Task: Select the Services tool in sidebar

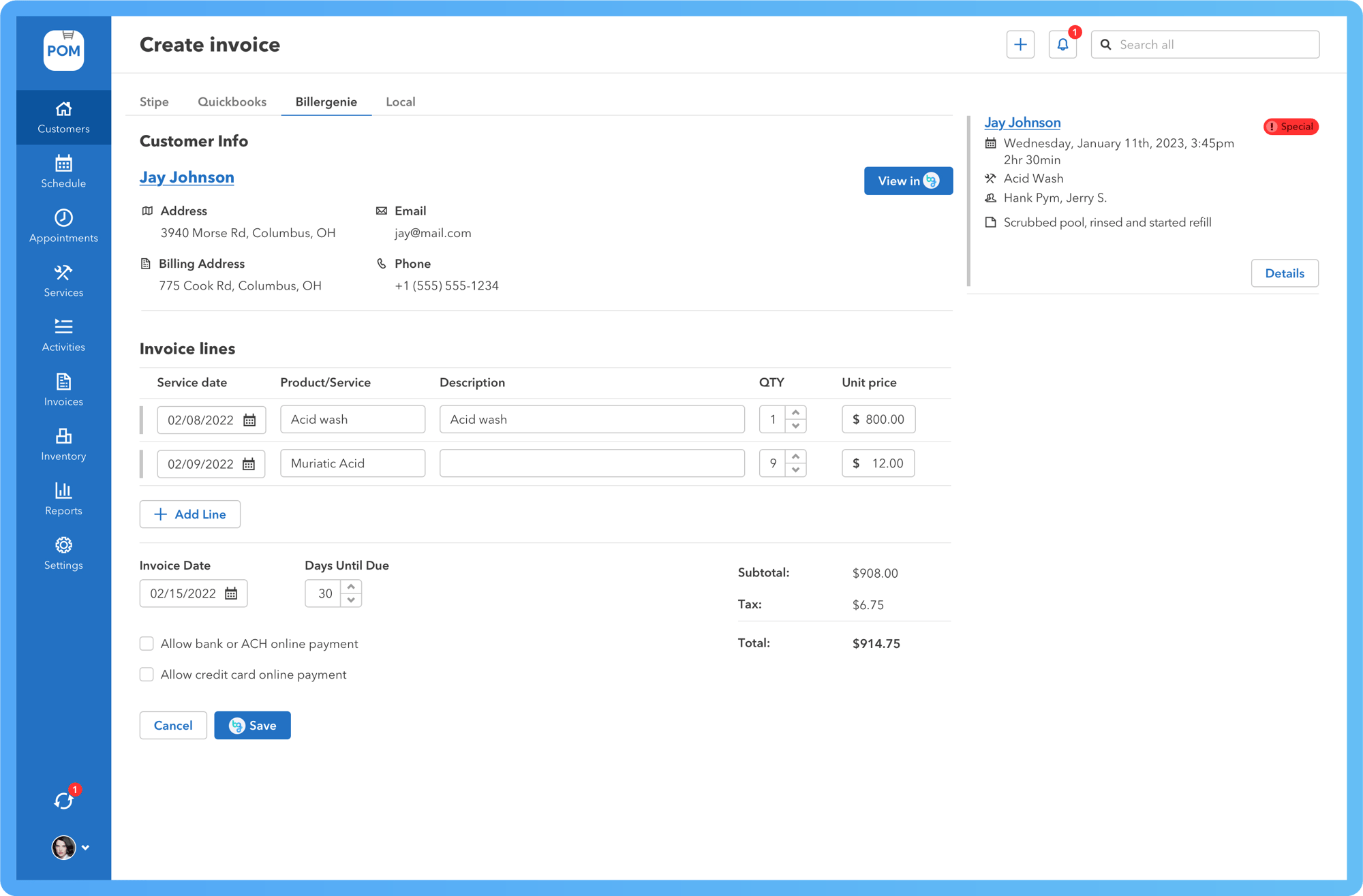Action: coord(63,279)
